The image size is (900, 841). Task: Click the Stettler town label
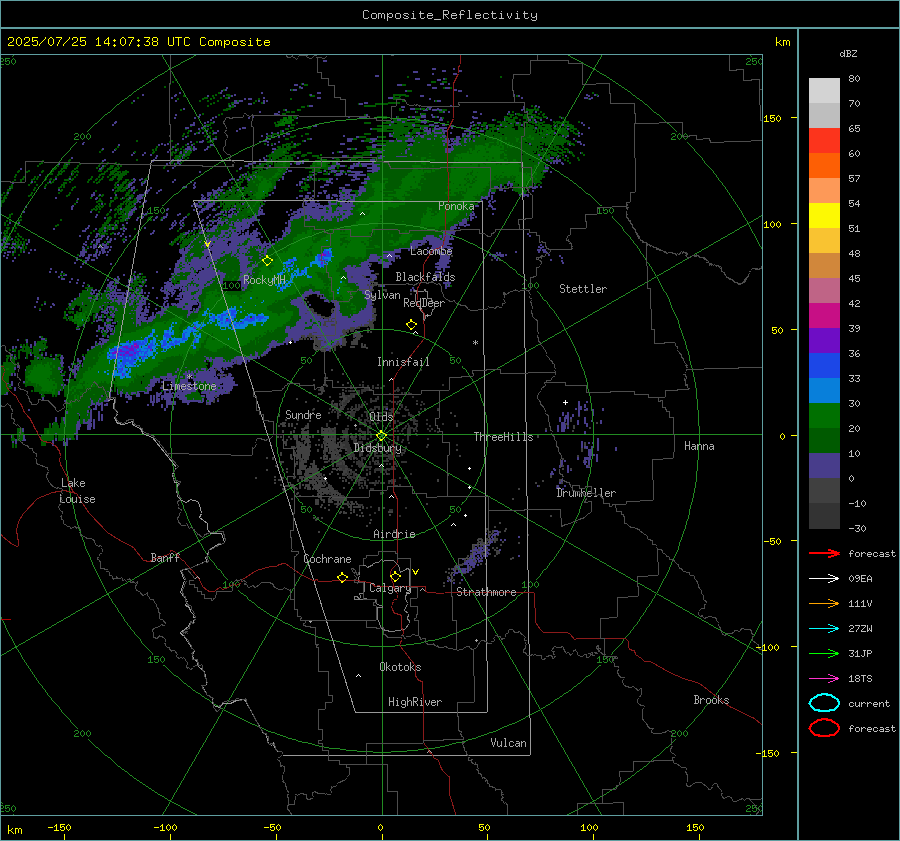[x=583, y=289]
